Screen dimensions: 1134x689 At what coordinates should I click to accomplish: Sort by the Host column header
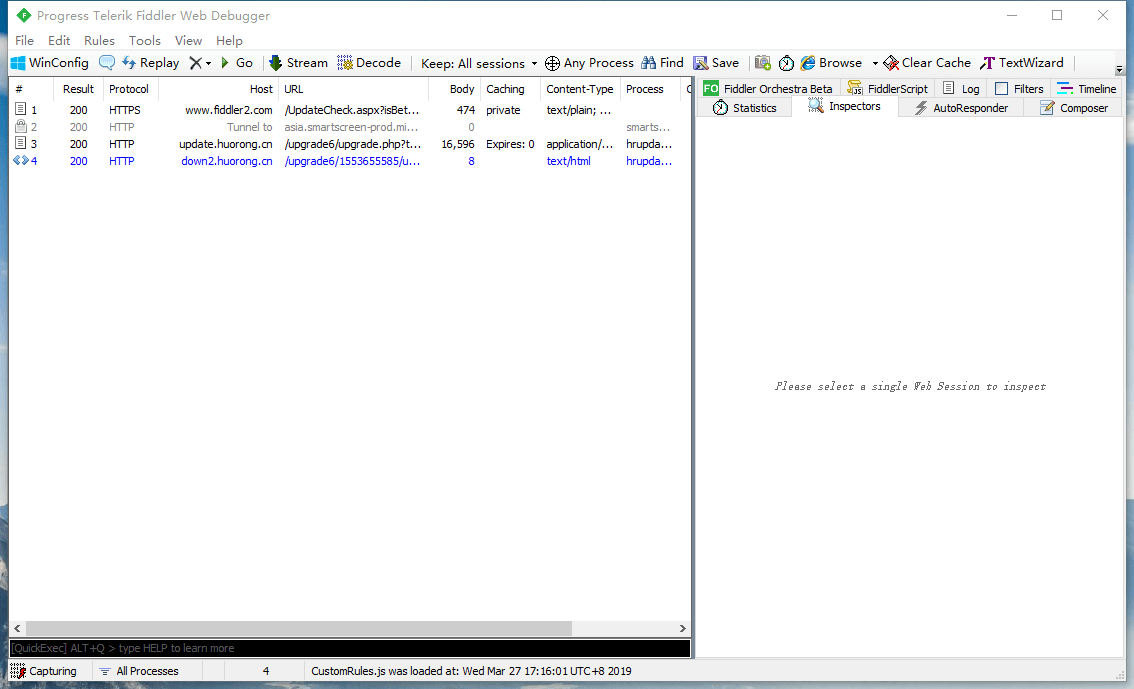tap(218, 89)
